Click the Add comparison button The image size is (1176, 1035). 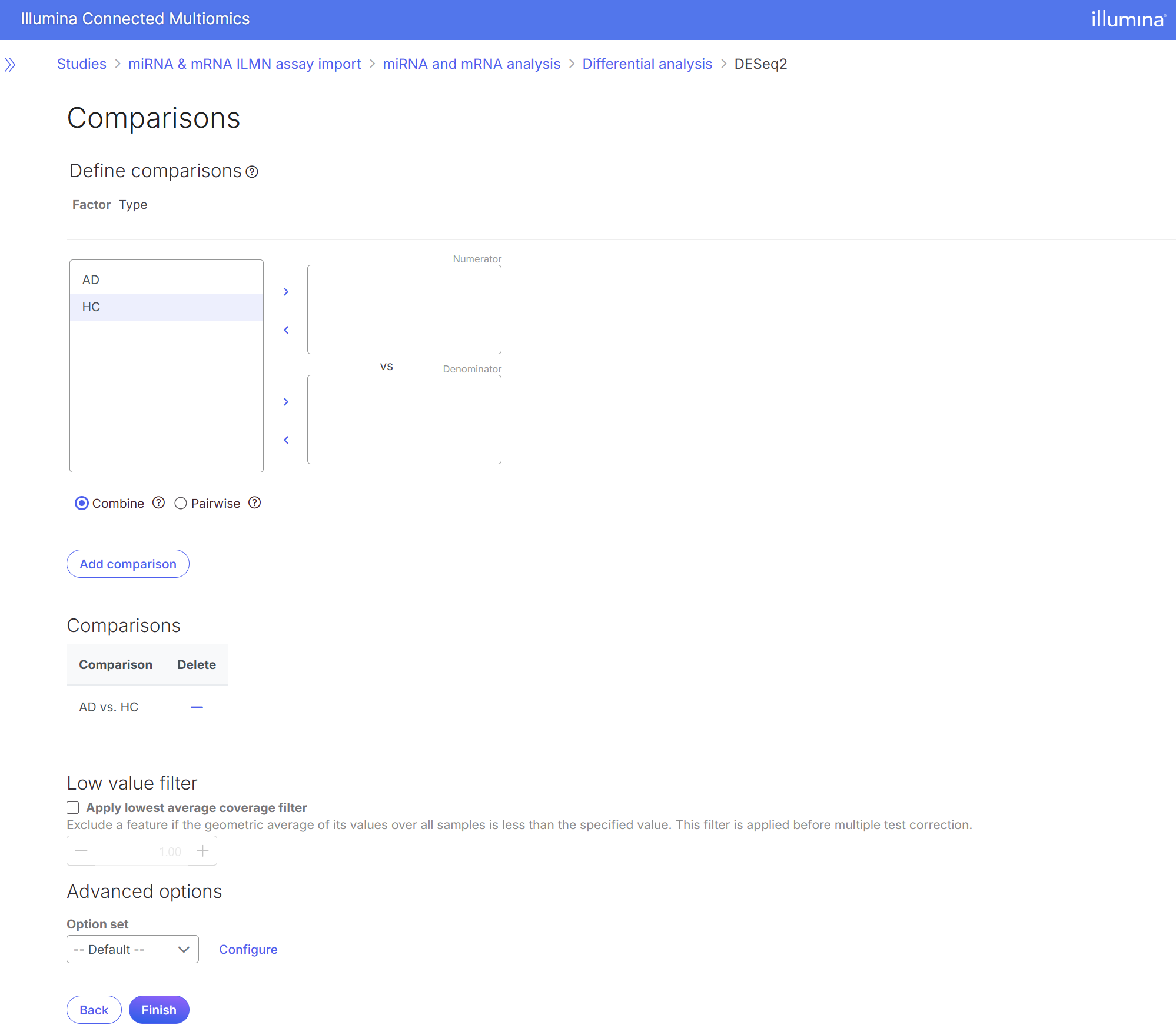tap(128, 564)
